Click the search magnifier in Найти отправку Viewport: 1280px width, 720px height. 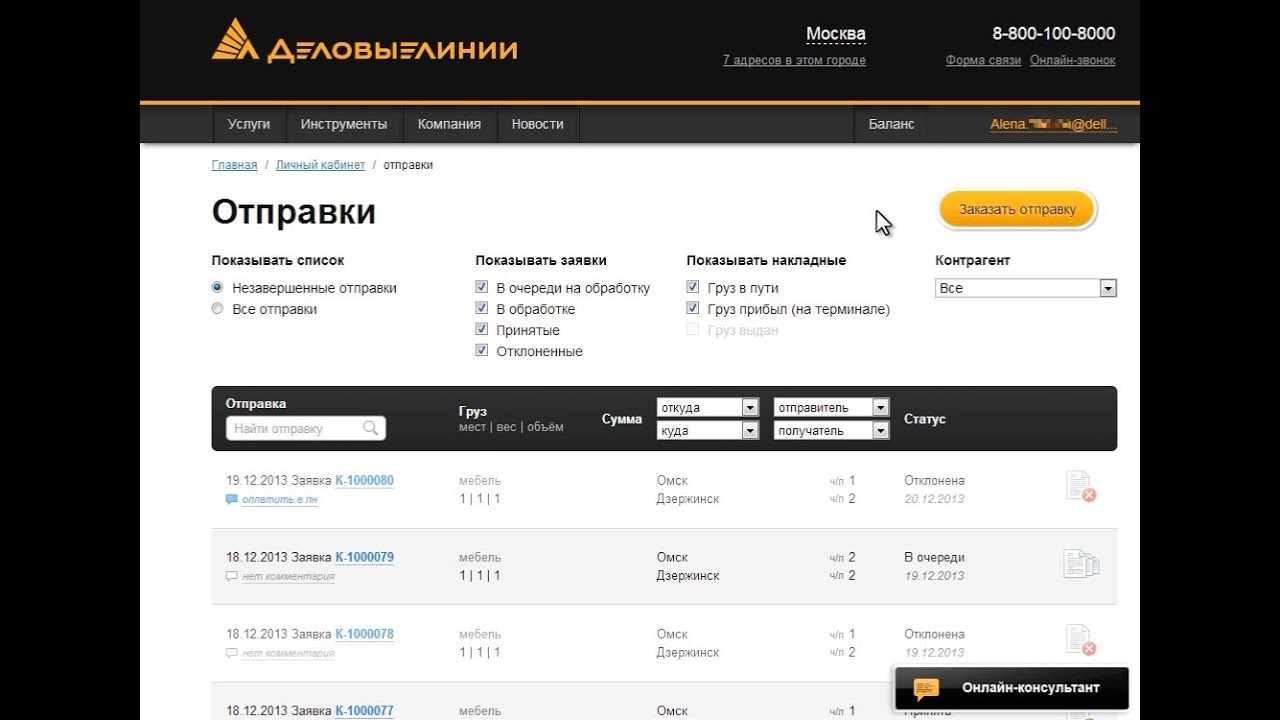pos(371,428)
